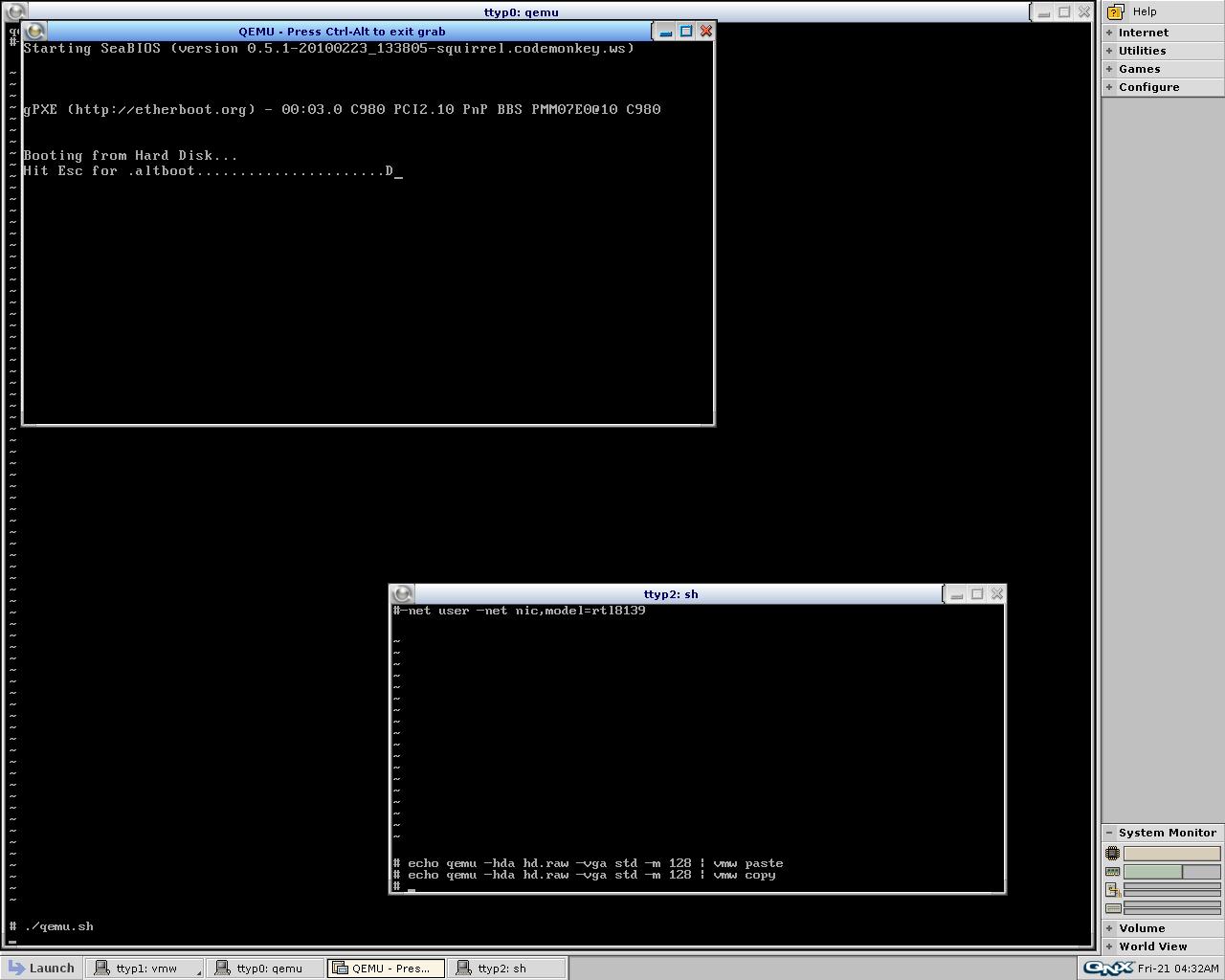Click the terminal icon on ttyp0 taskbar entry

[x=222, y=968]
